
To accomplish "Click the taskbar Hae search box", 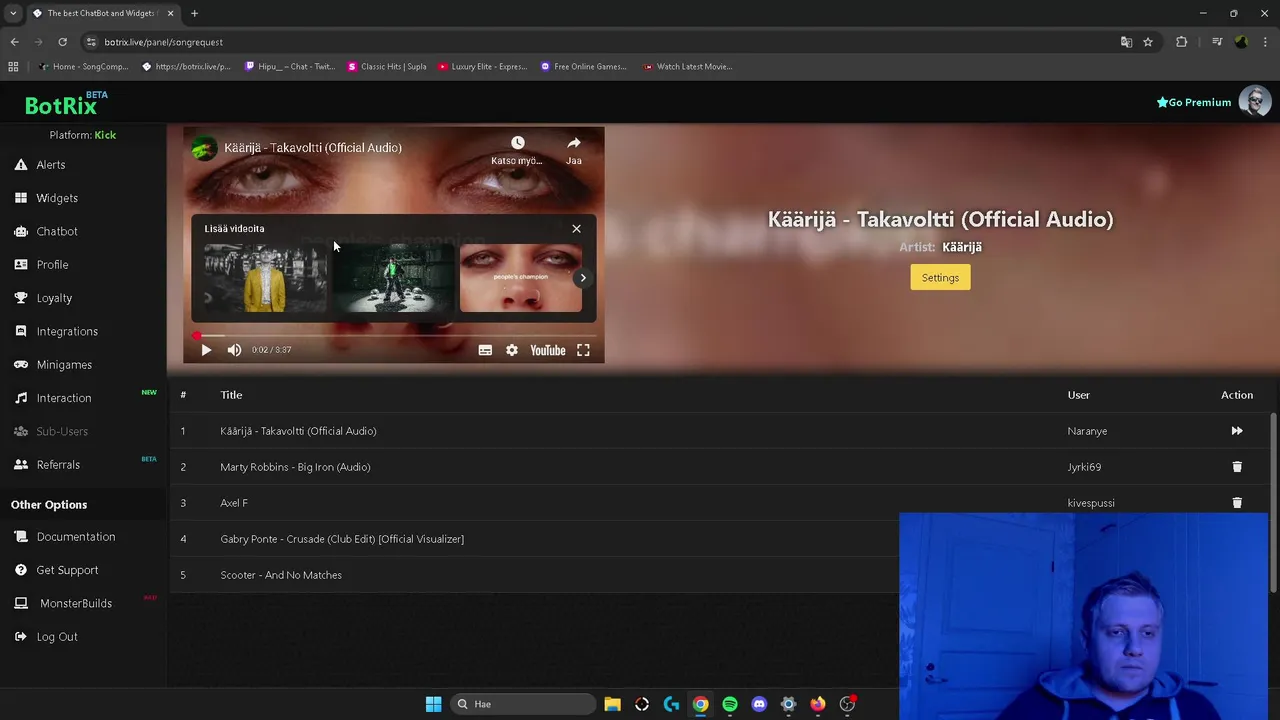I will [x=522, y=704].
